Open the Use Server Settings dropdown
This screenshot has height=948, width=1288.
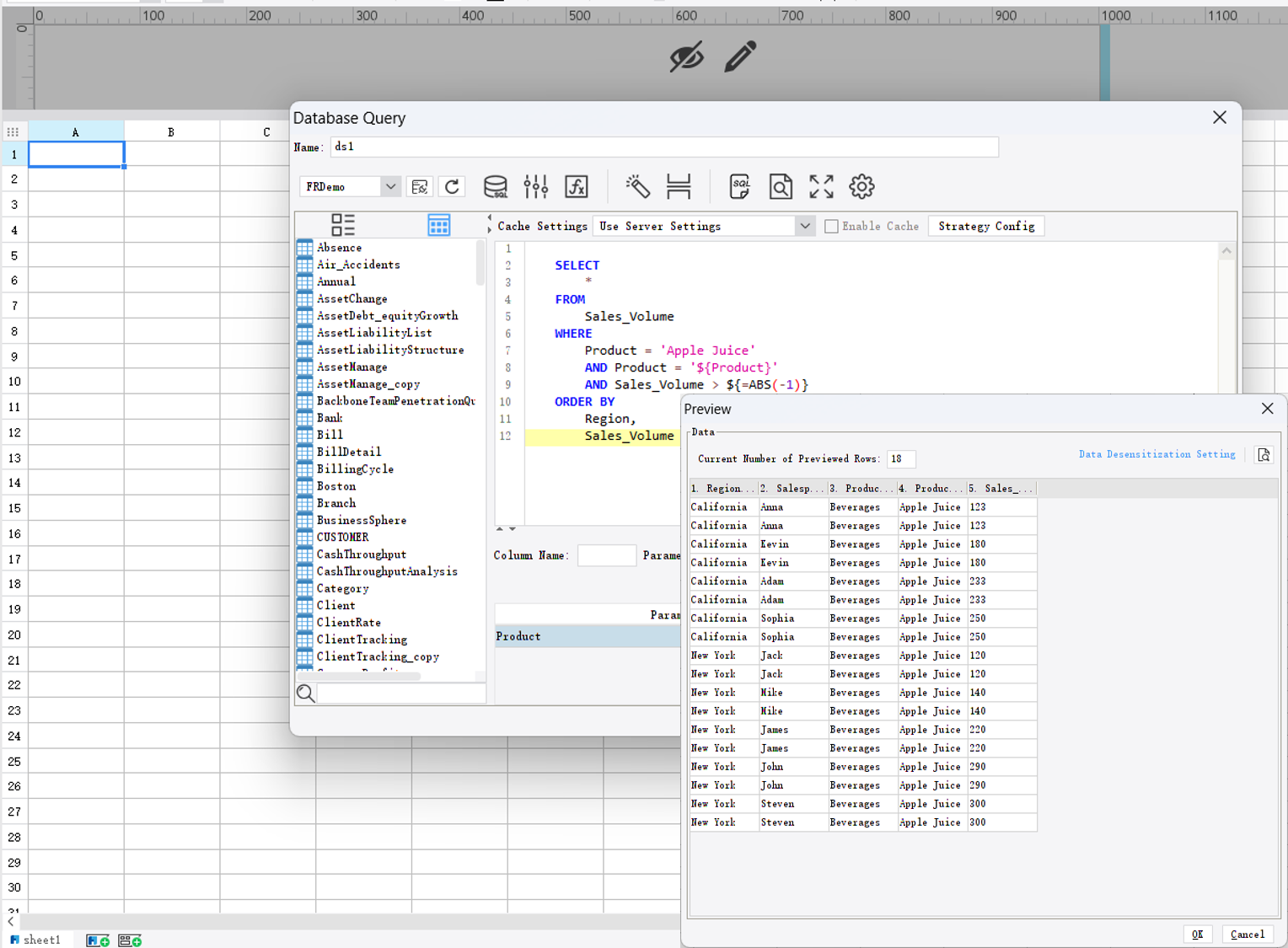[805, 226]
